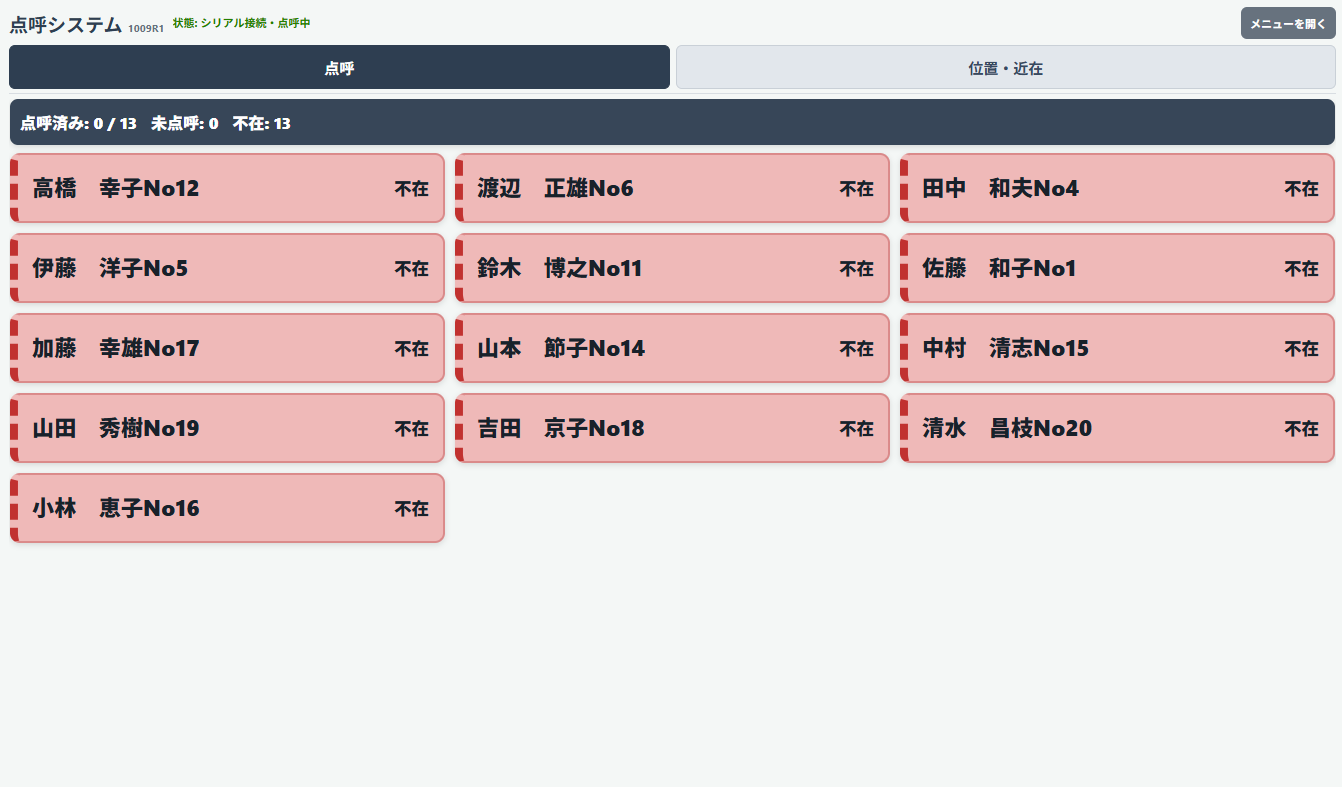Click the 鈴木 博之No11 card

[672, 268]
